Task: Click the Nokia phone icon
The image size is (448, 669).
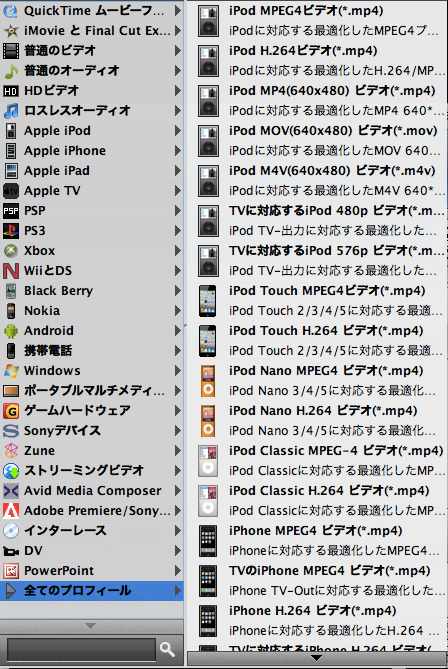Action: [x=10, y=311]
